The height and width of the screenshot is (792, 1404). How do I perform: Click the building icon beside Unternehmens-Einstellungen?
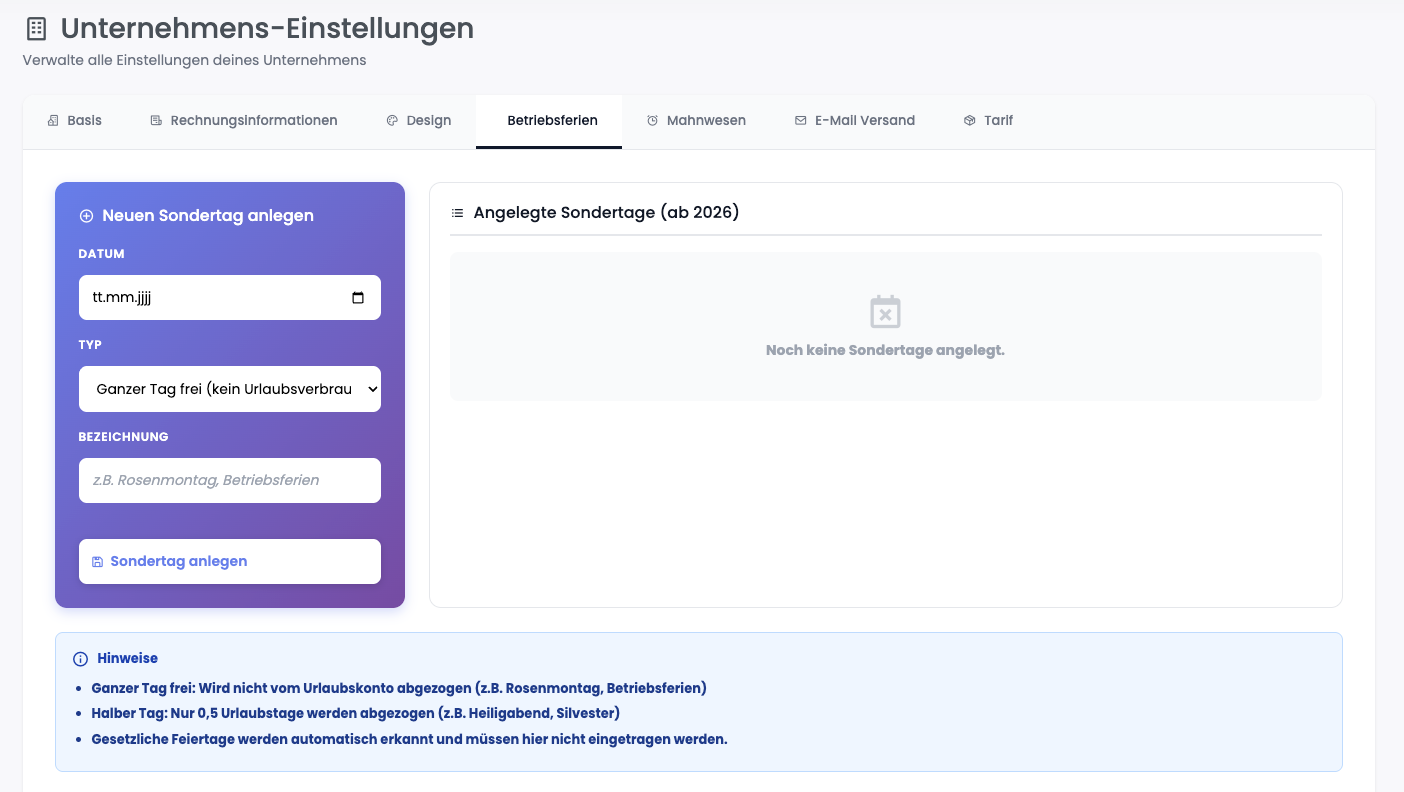[x=36, y=29]
